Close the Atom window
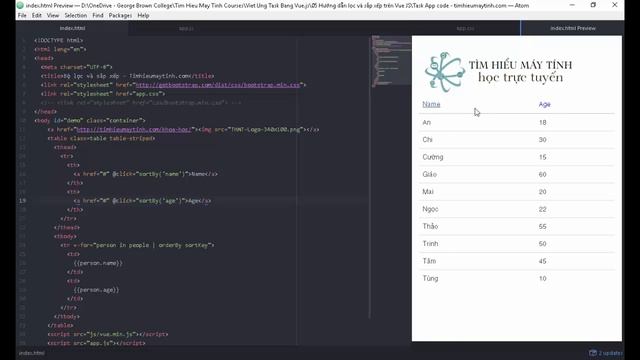Image resolution: width=640 pixels, height=360 pixels. (615, 5)
